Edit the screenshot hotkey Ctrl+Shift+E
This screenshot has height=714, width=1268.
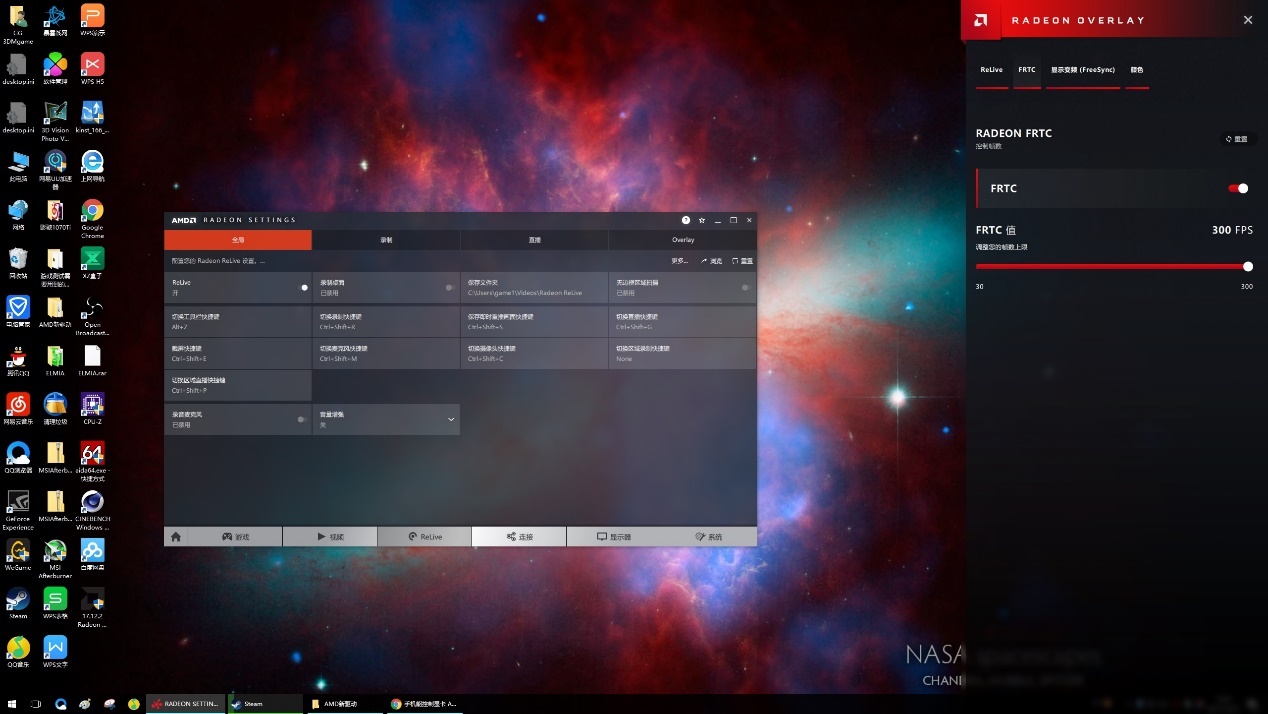tap(238, 353)
